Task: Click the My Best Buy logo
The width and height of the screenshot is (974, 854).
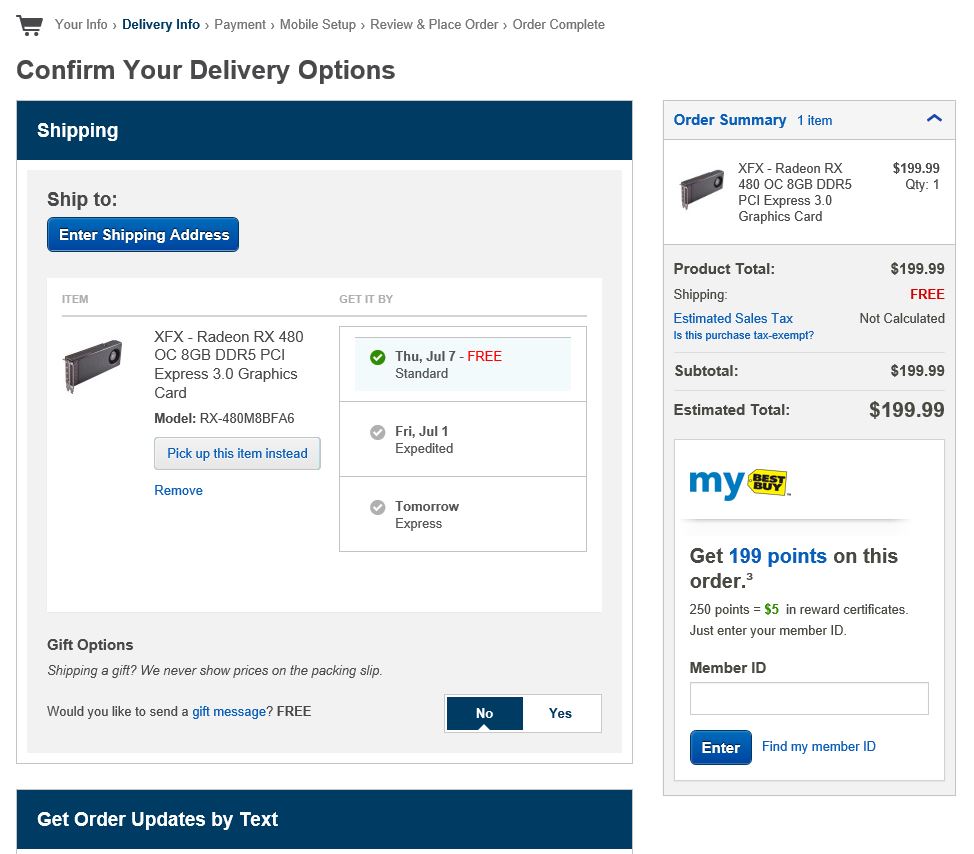Action: (x=739, y=484)
